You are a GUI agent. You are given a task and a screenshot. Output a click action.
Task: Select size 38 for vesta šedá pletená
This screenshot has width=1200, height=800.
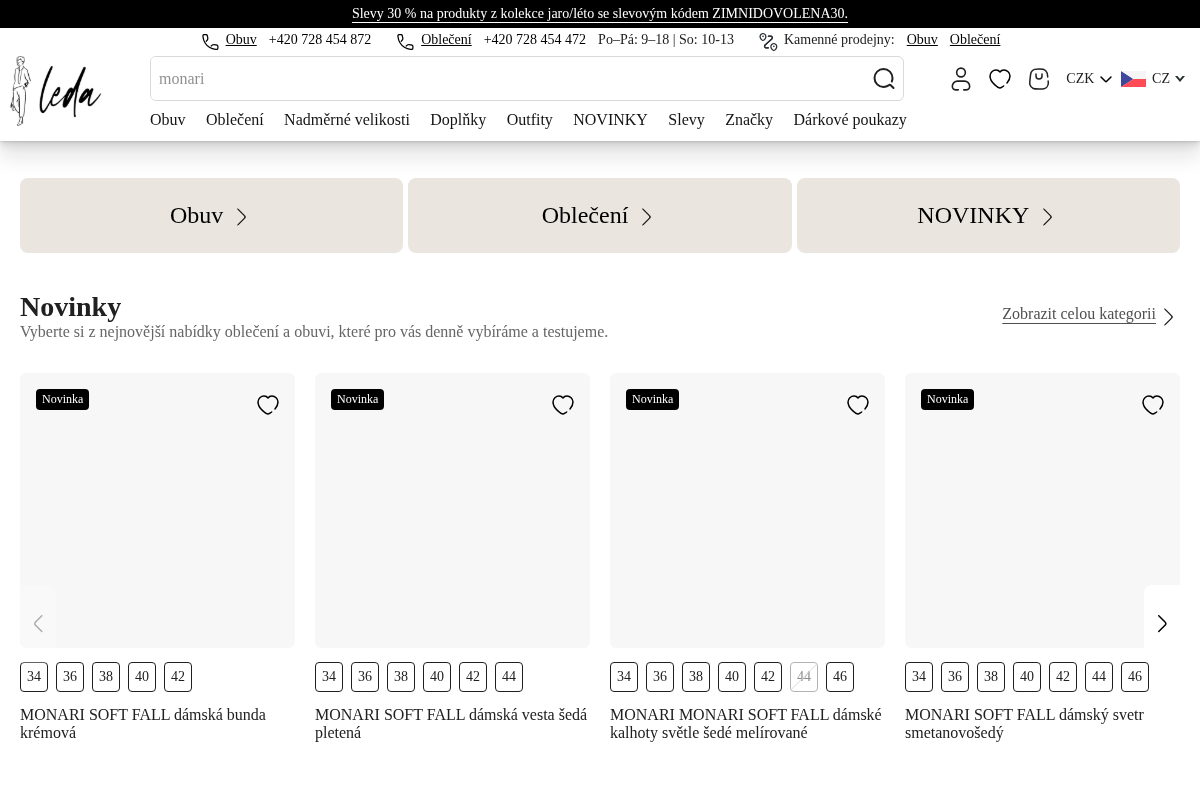(401, 677)
